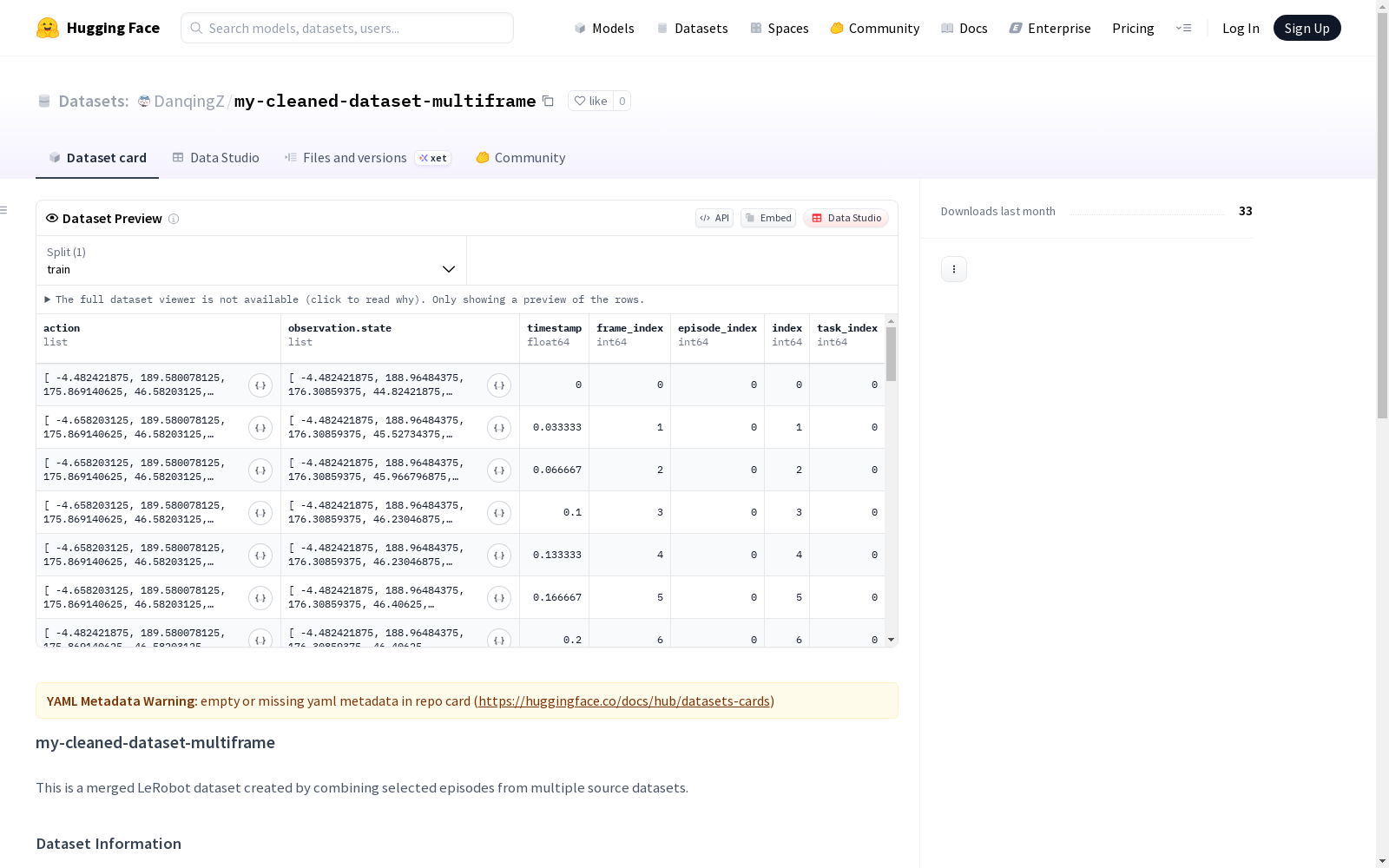Expand observation.state JSON for timestamp 0 row

pos(499,385)
